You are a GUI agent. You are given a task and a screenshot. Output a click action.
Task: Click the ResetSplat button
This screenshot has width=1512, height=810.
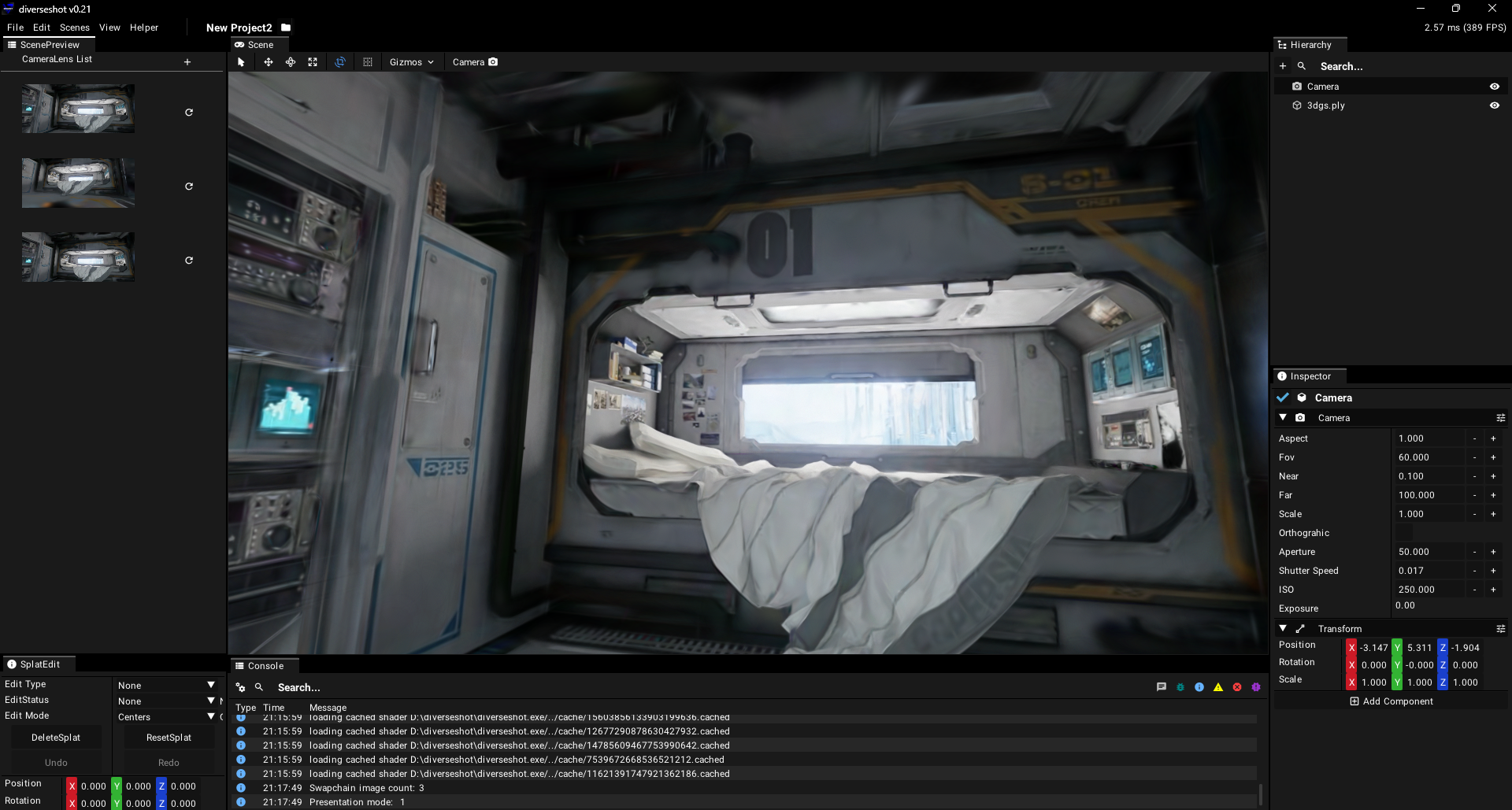click(169, 738)
